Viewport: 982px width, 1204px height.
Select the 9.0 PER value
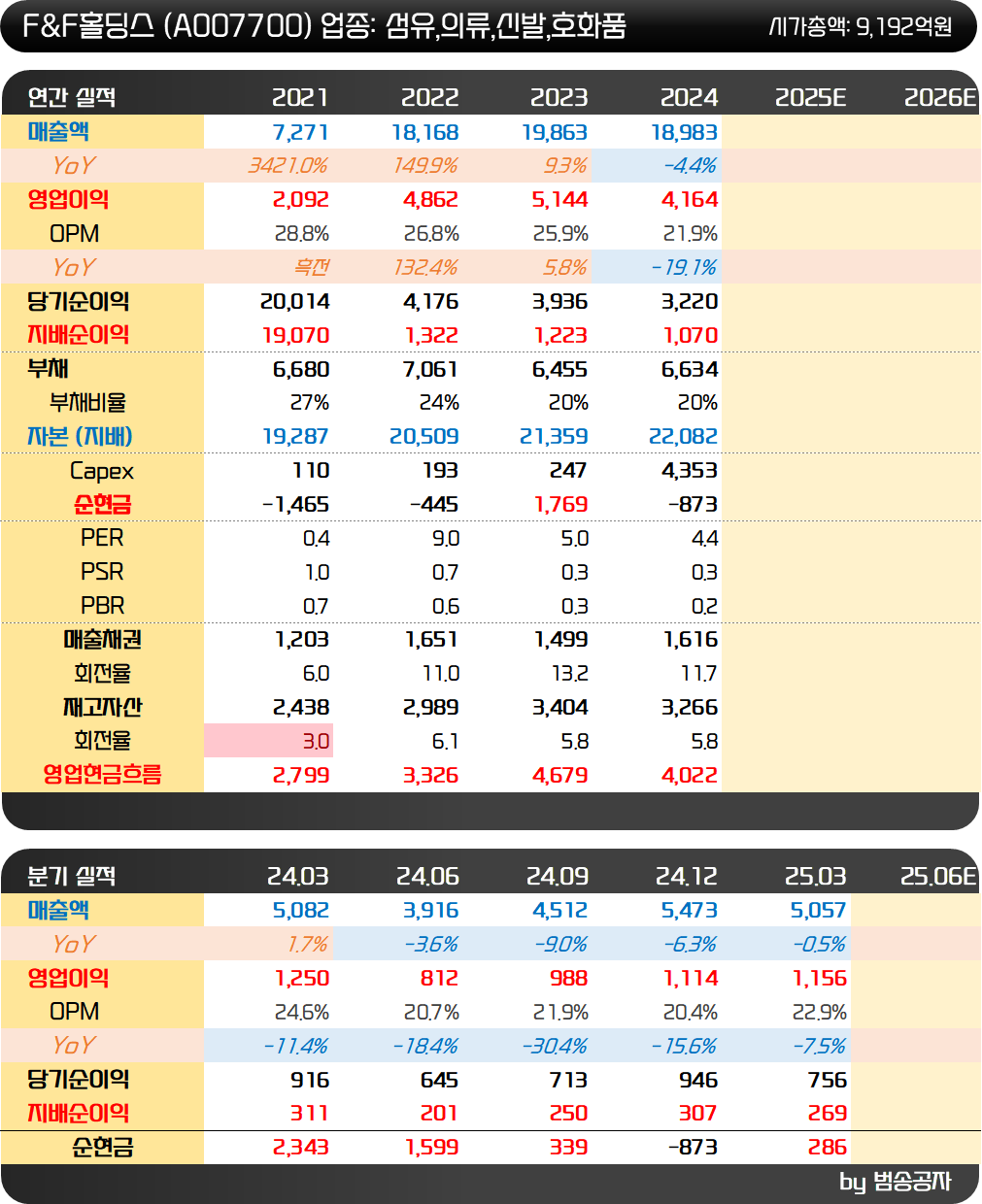pyautogui.click(x=445, y=538)
